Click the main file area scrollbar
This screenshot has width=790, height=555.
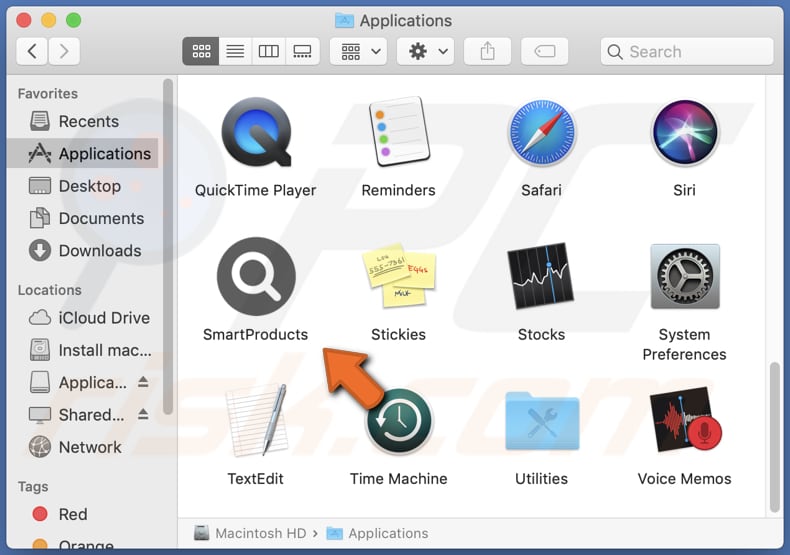(x=775, y=437)
